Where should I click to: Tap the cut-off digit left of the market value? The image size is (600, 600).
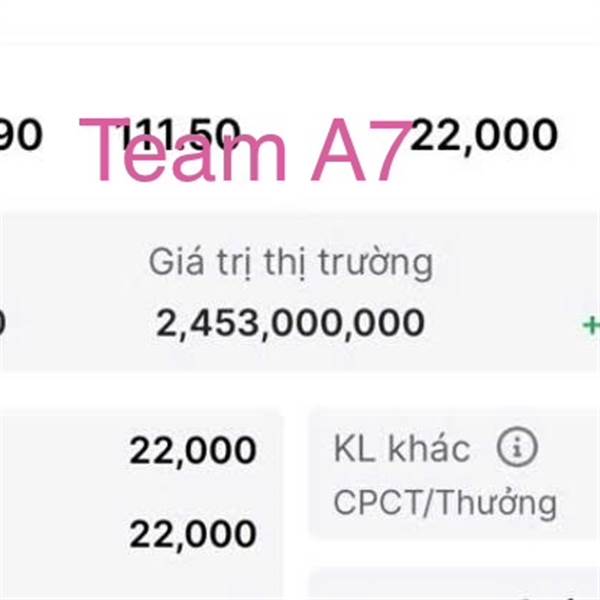(3, 323)
